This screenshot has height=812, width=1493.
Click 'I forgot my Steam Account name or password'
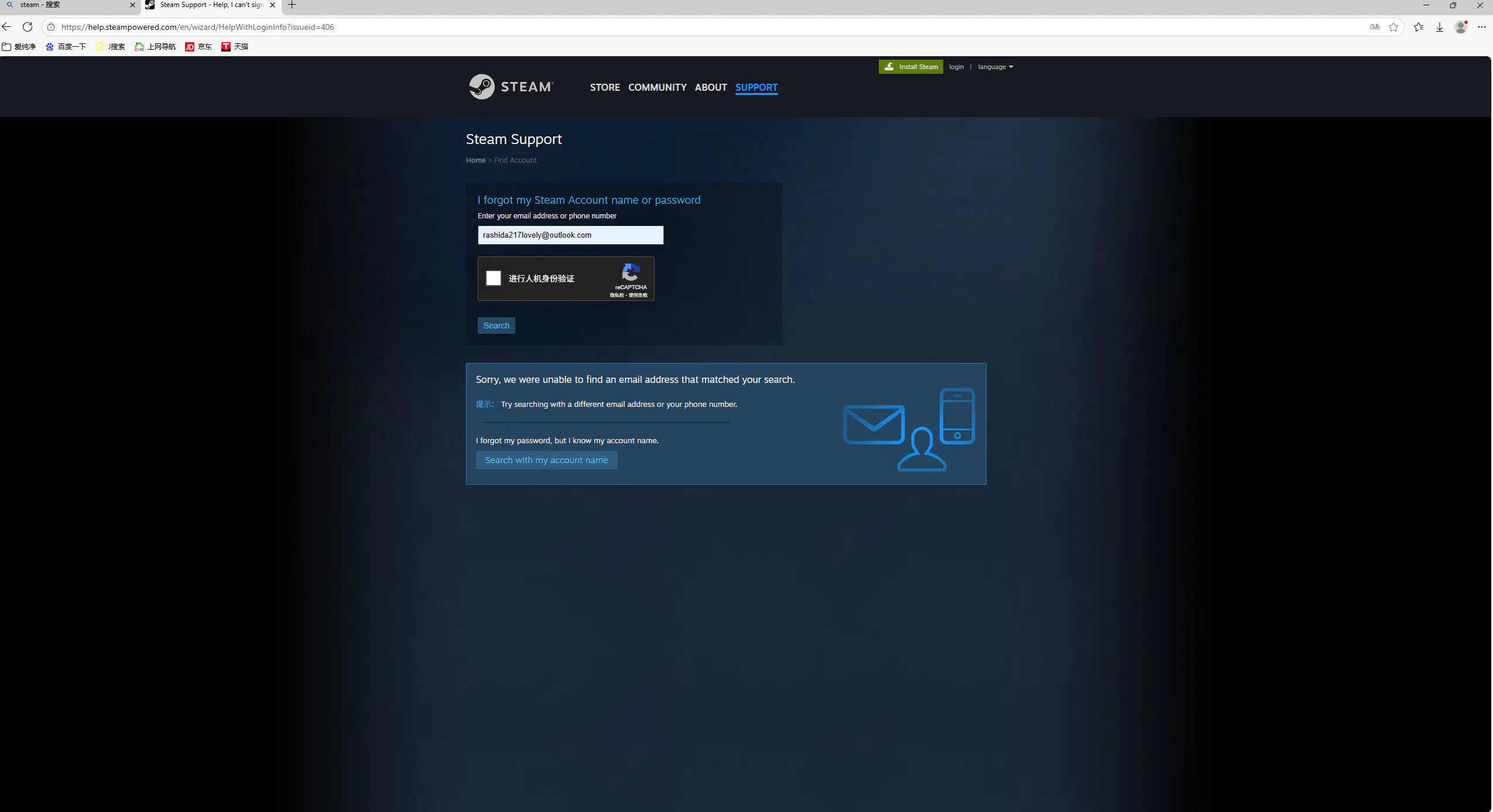click(589, 200)
